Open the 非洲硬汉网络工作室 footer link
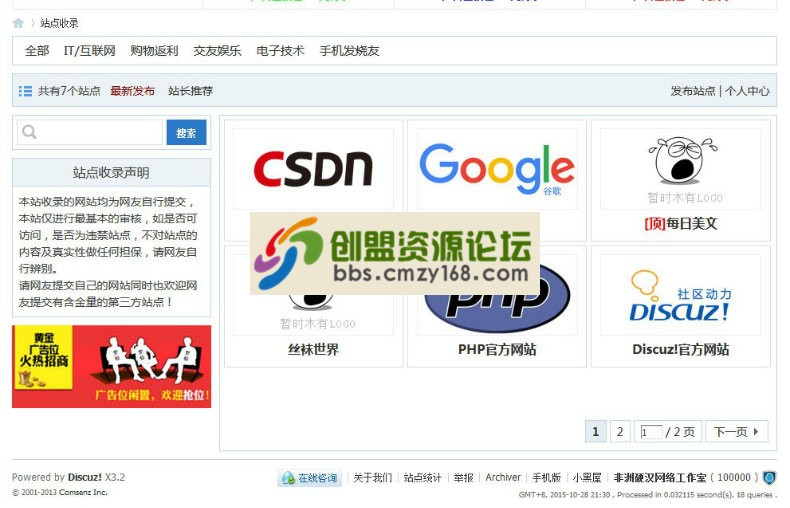This screenshot has height=508, width=790. pos(660,477)
